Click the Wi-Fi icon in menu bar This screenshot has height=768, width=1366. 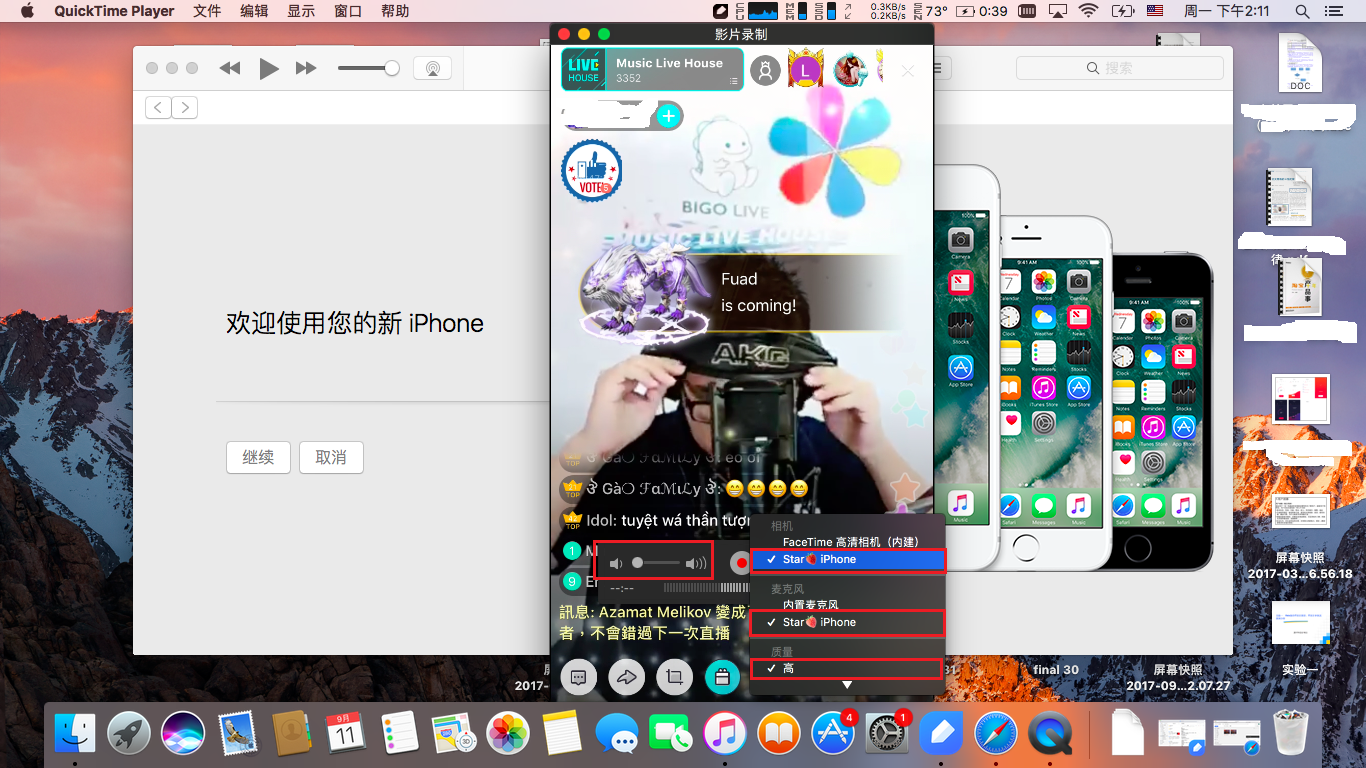tap(1088, 11)
